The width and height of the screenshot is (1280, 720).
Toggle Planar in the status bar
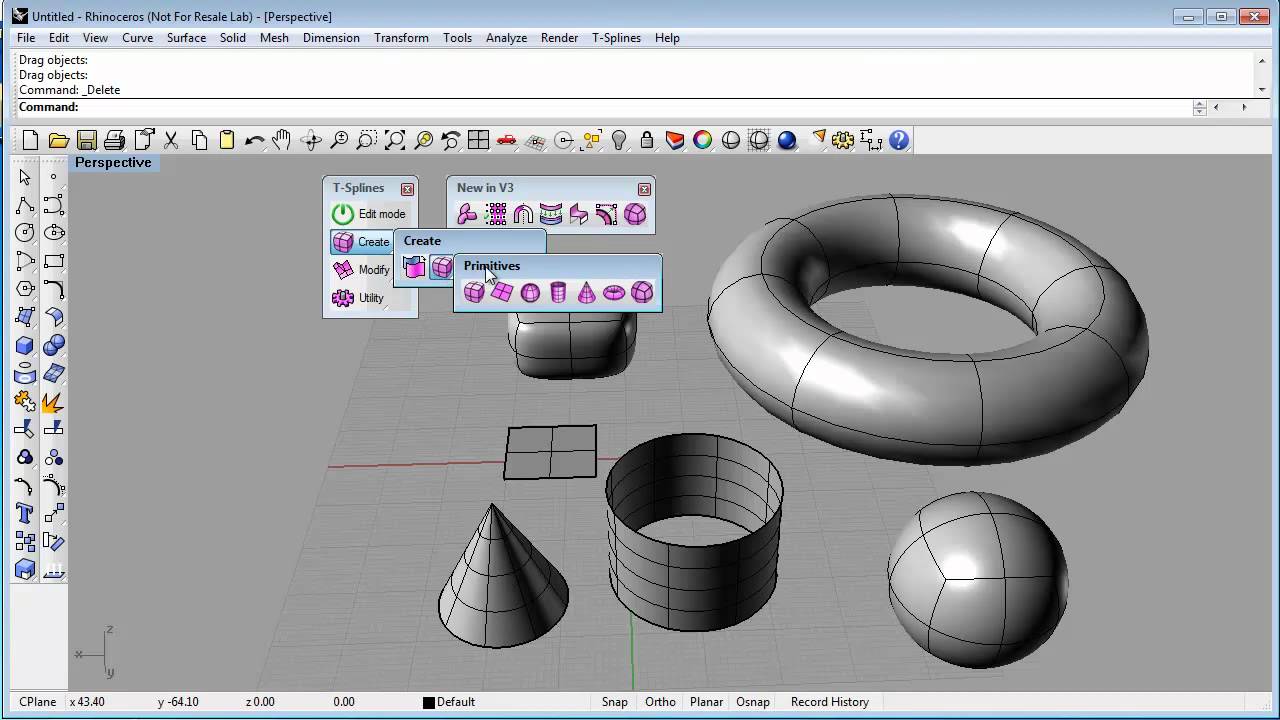point(706,702)
